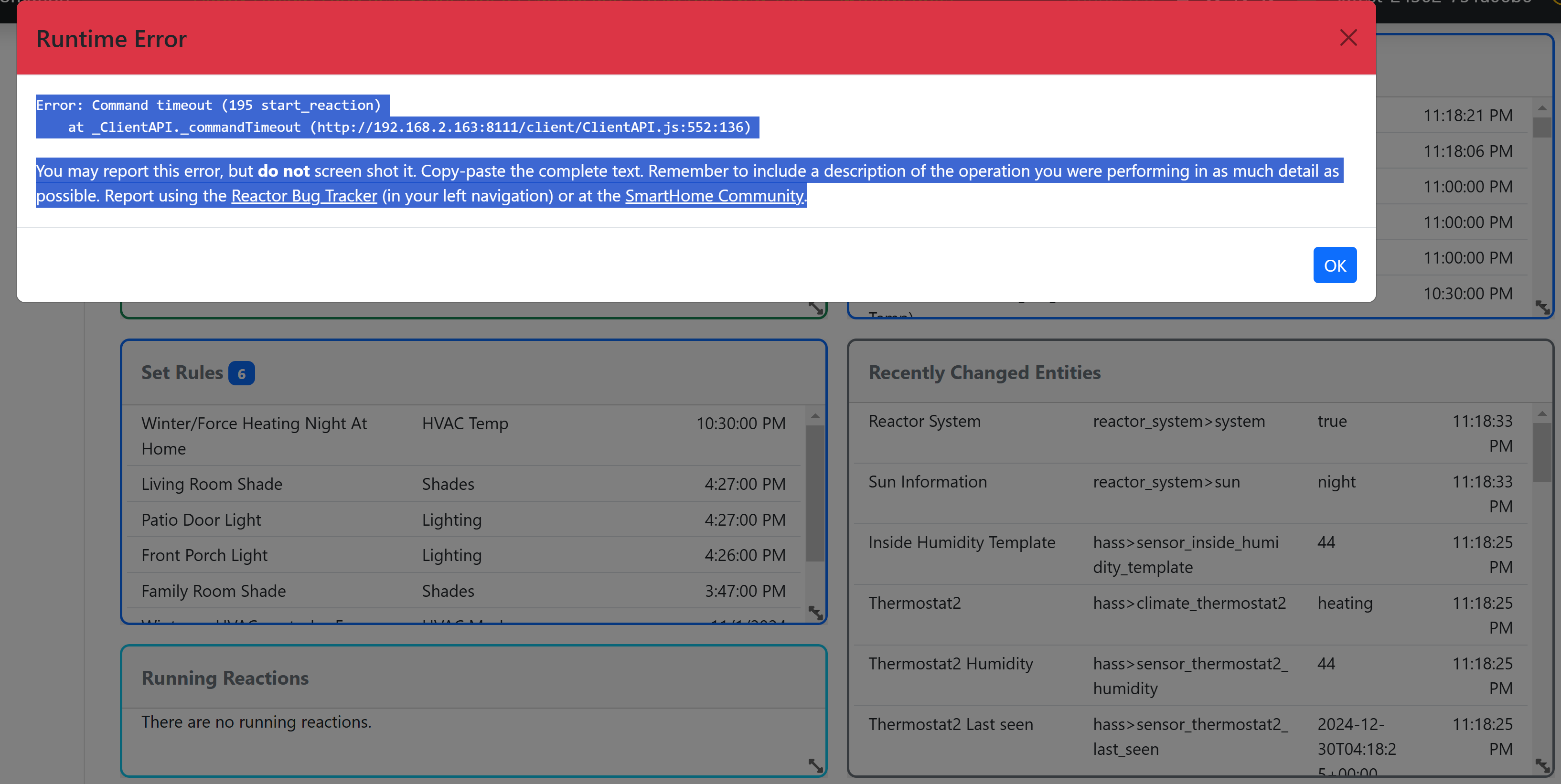Image resolution: width=1561 pixels, height=784 pixels.
Task: Click 'Set Rules' panel heading
Action: click(182, 372)
